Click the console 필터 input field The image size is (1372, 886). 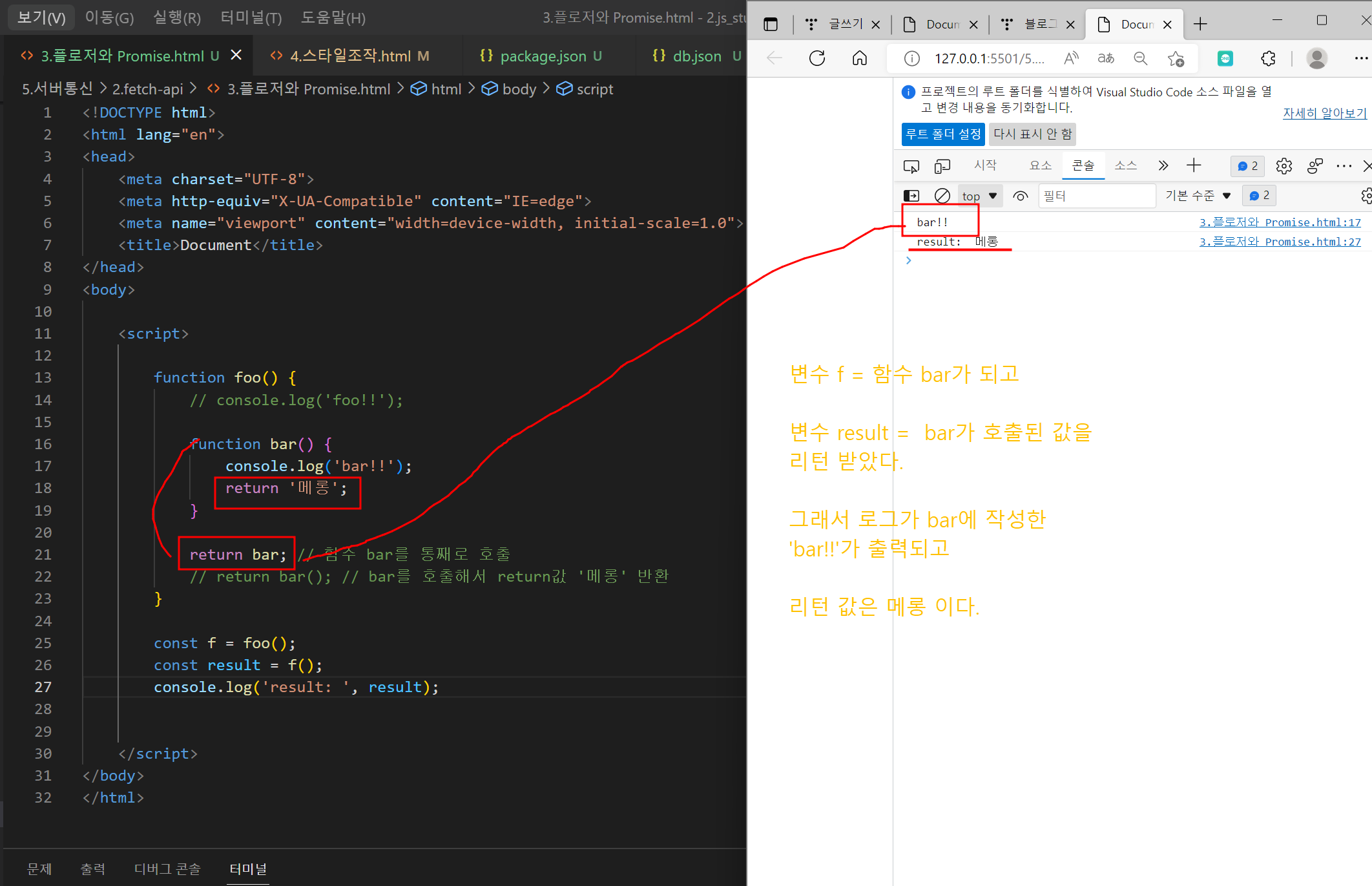coord(1096,195)
